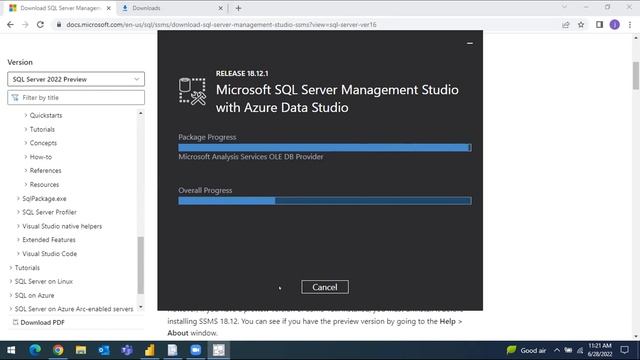Screen dimensions: 640x360
Task: Open SQL Server on Azure Arc-enabled servers
Action: [74, 309]
